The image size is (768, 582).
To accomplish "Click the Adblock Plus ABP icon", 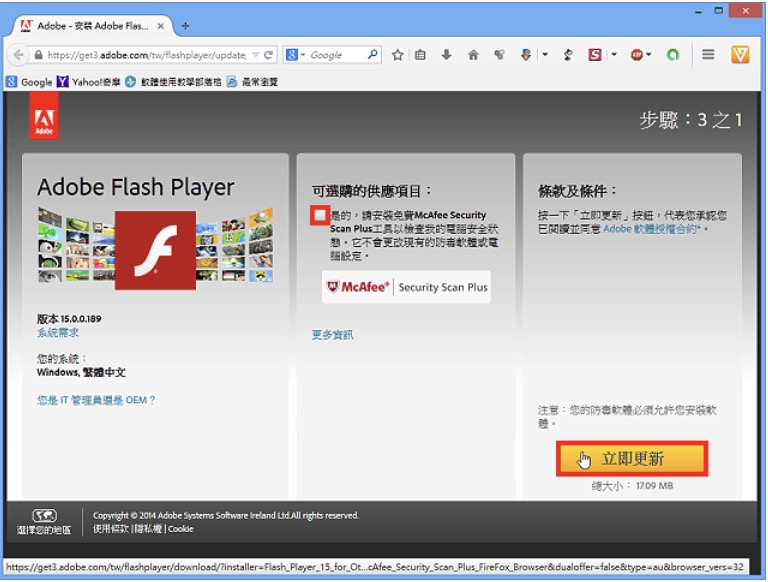I will (637, 55).
